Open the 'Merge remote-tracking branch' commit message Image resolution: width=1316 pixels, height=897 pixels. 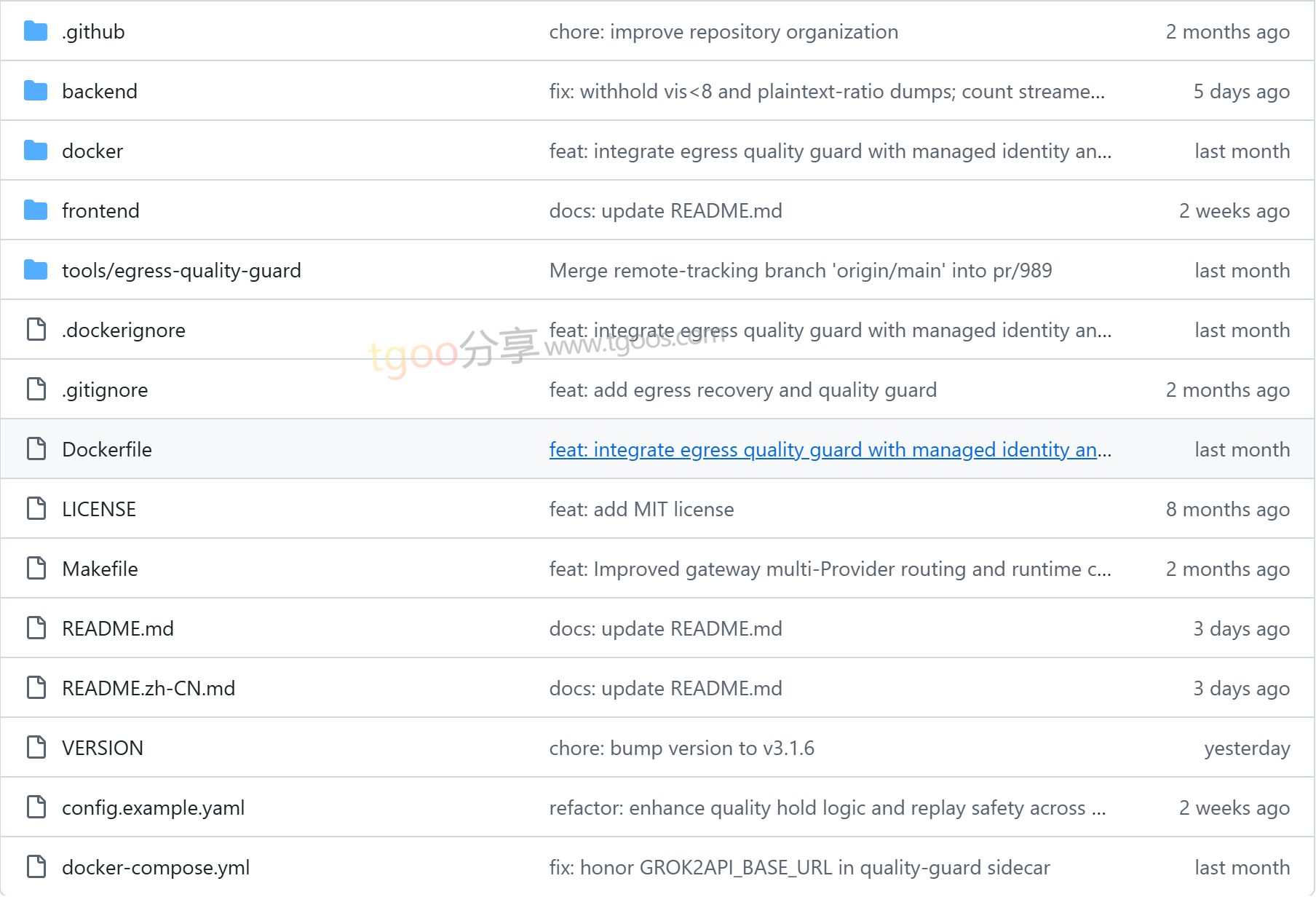pos(801,270)
